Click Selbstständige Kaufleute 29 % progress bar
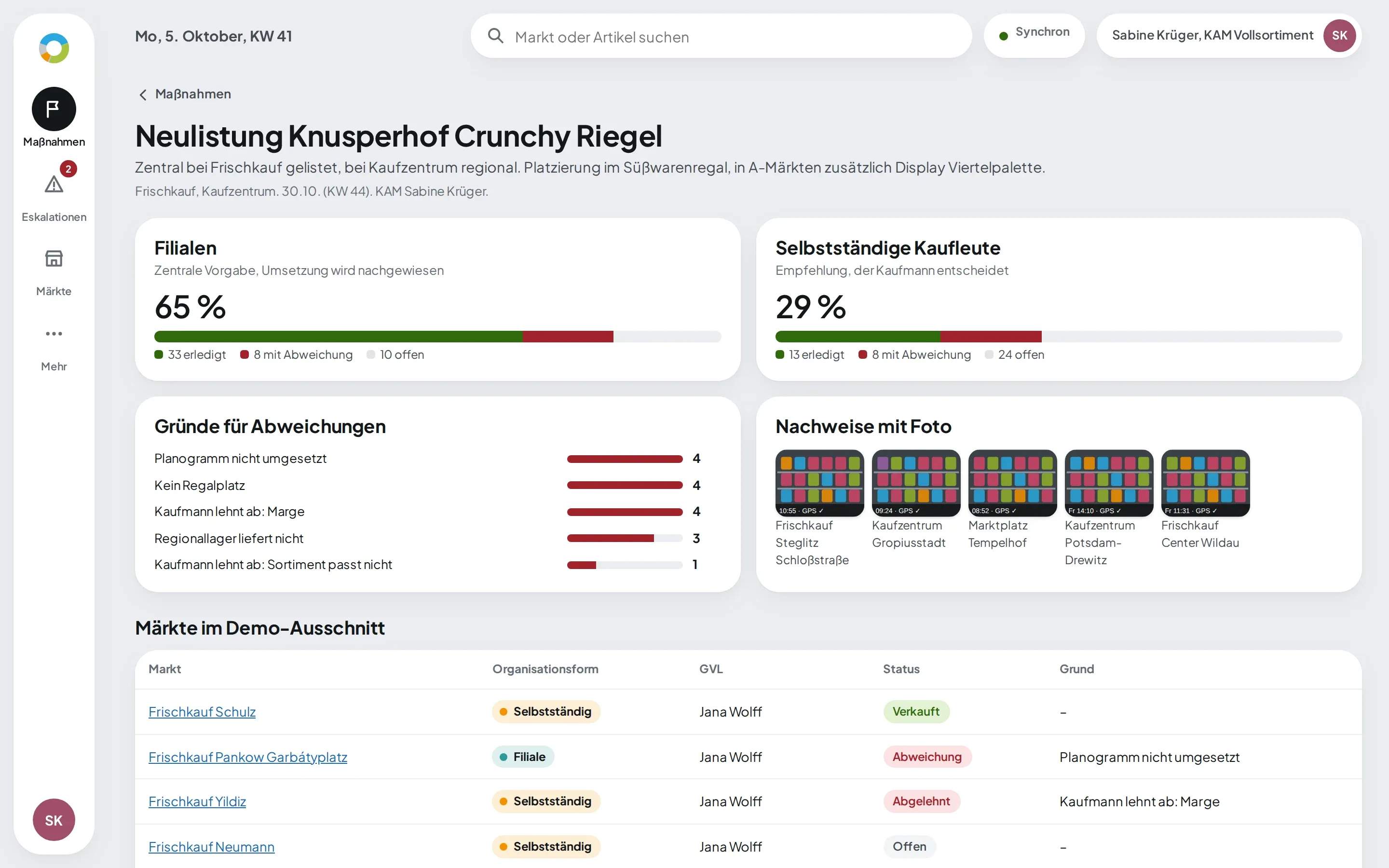 point(1059,337)
